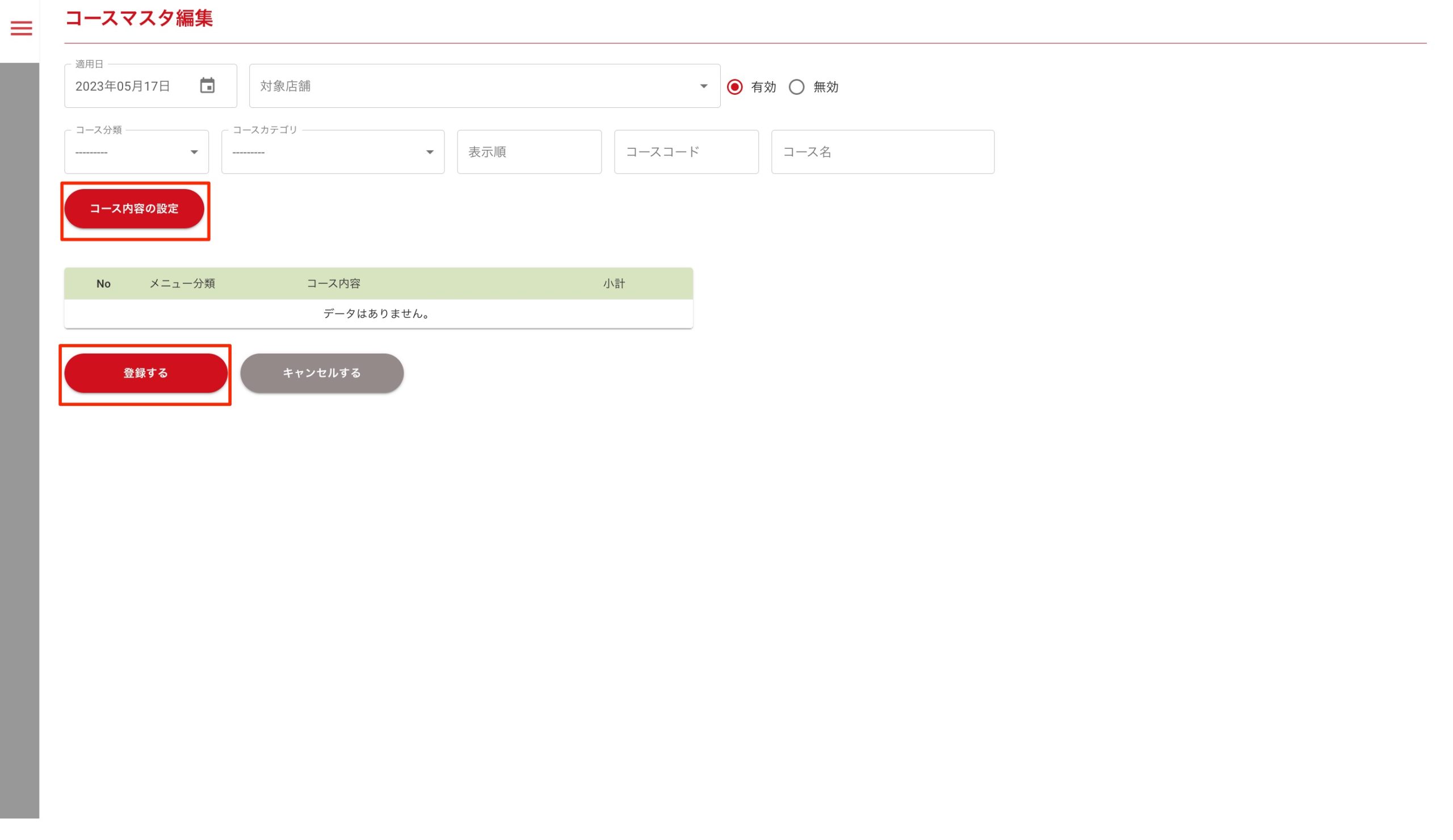Click the 表示順 input field
This screenshot has width=1453, height=840.
click(x=529, y=152)
